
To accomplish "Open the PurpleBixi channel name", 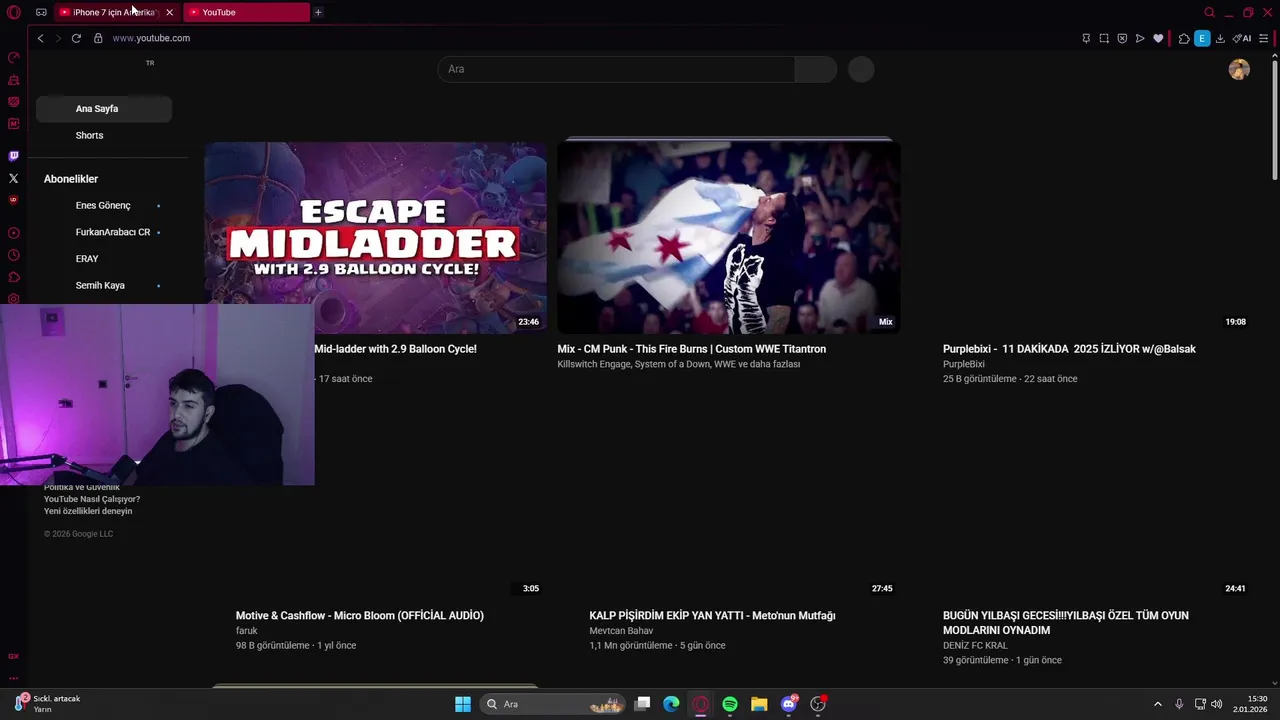I will coord(964,364).
